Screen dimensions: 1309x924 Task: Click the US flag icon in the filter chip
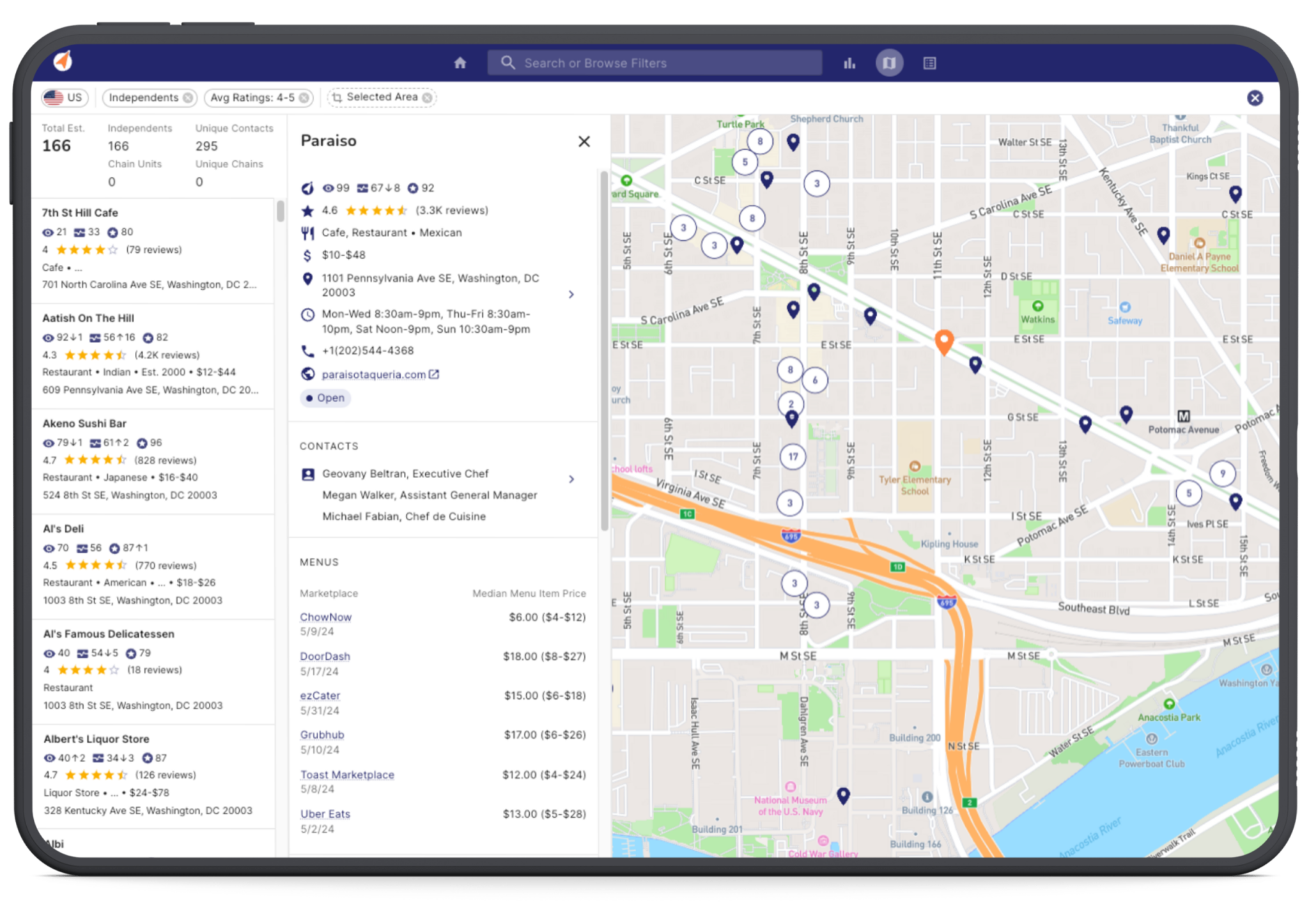click(x=54, y=97)
